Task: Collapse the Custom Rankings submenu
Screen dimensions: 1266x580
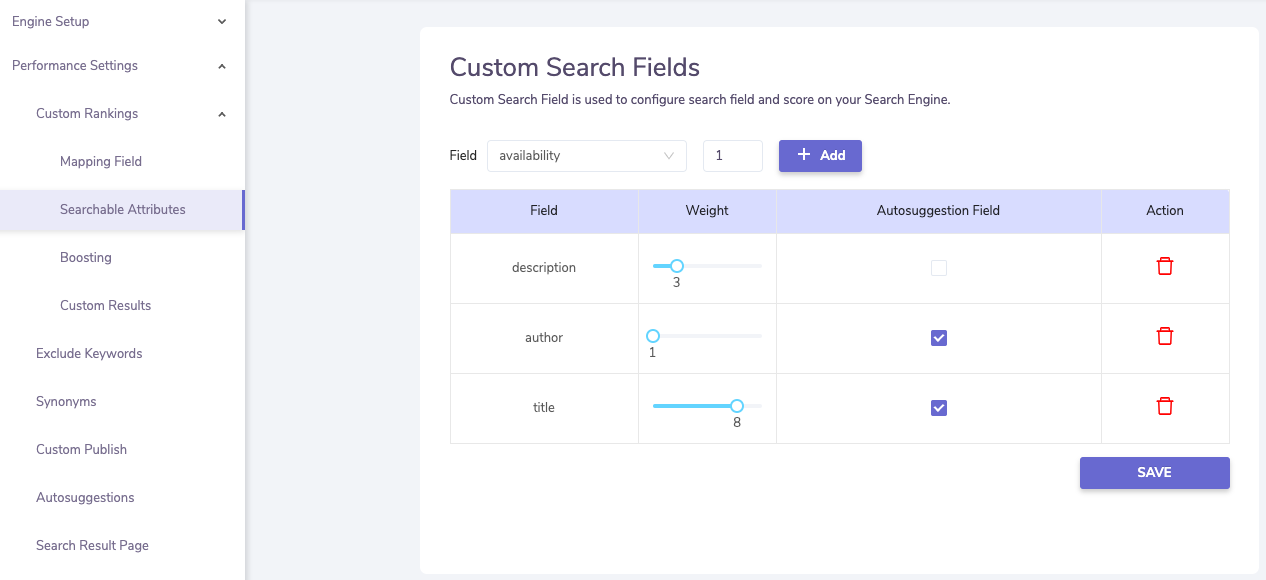Action: coord(222,114)
